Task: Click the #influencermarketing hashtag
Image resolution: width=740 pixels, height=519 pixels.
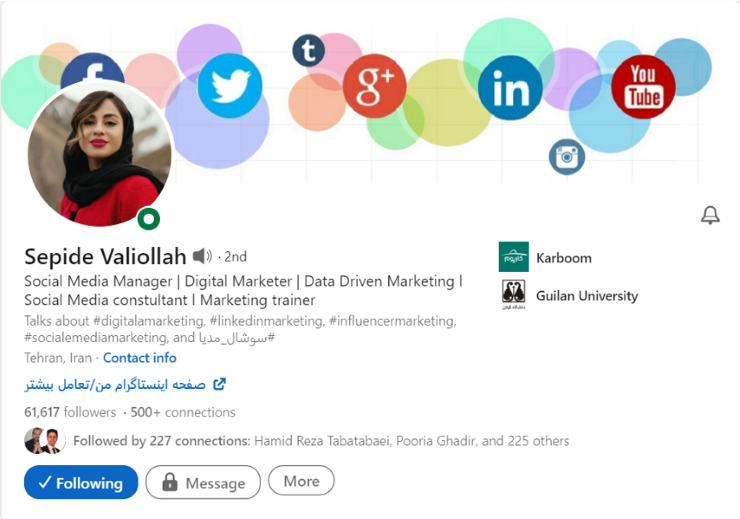Action: [x=393, y=321]
